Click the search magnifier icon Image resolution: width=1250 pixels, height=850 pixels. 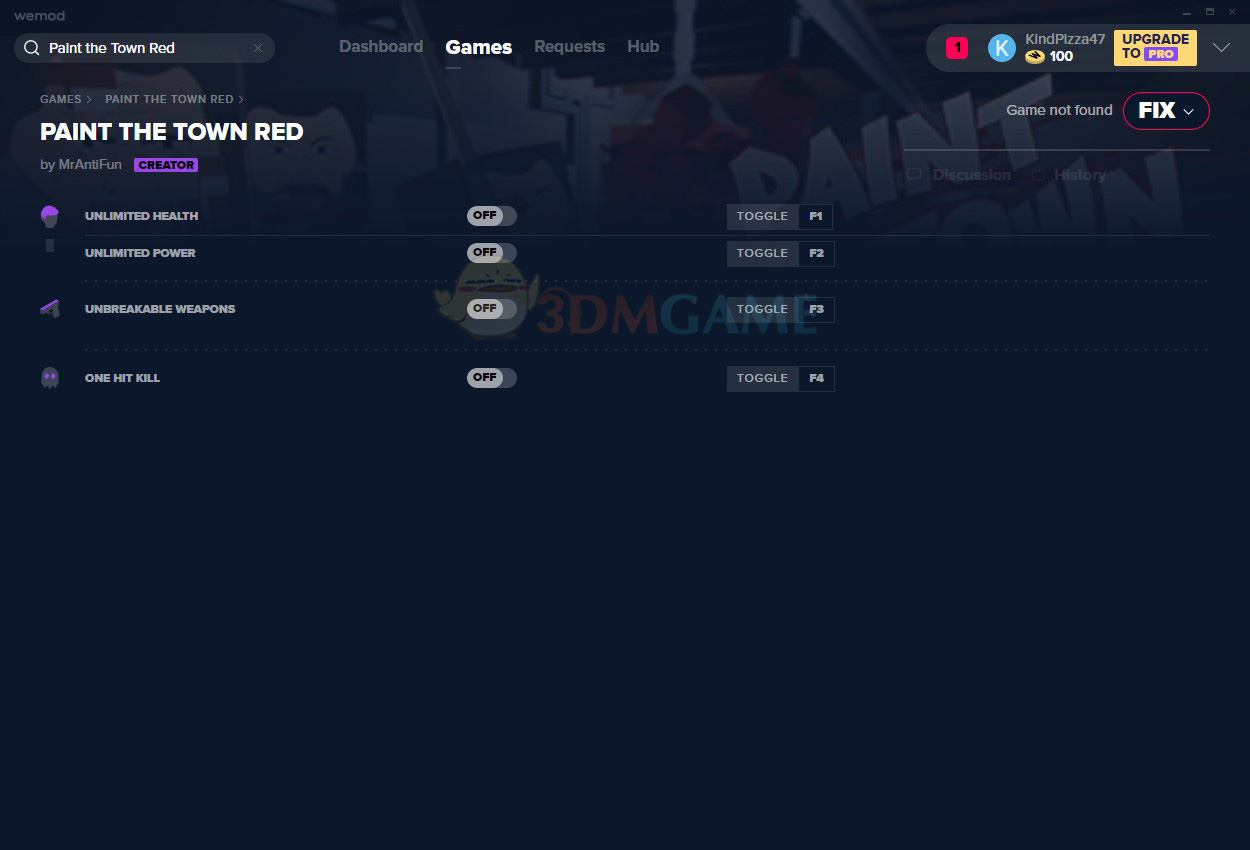(31, 48)
